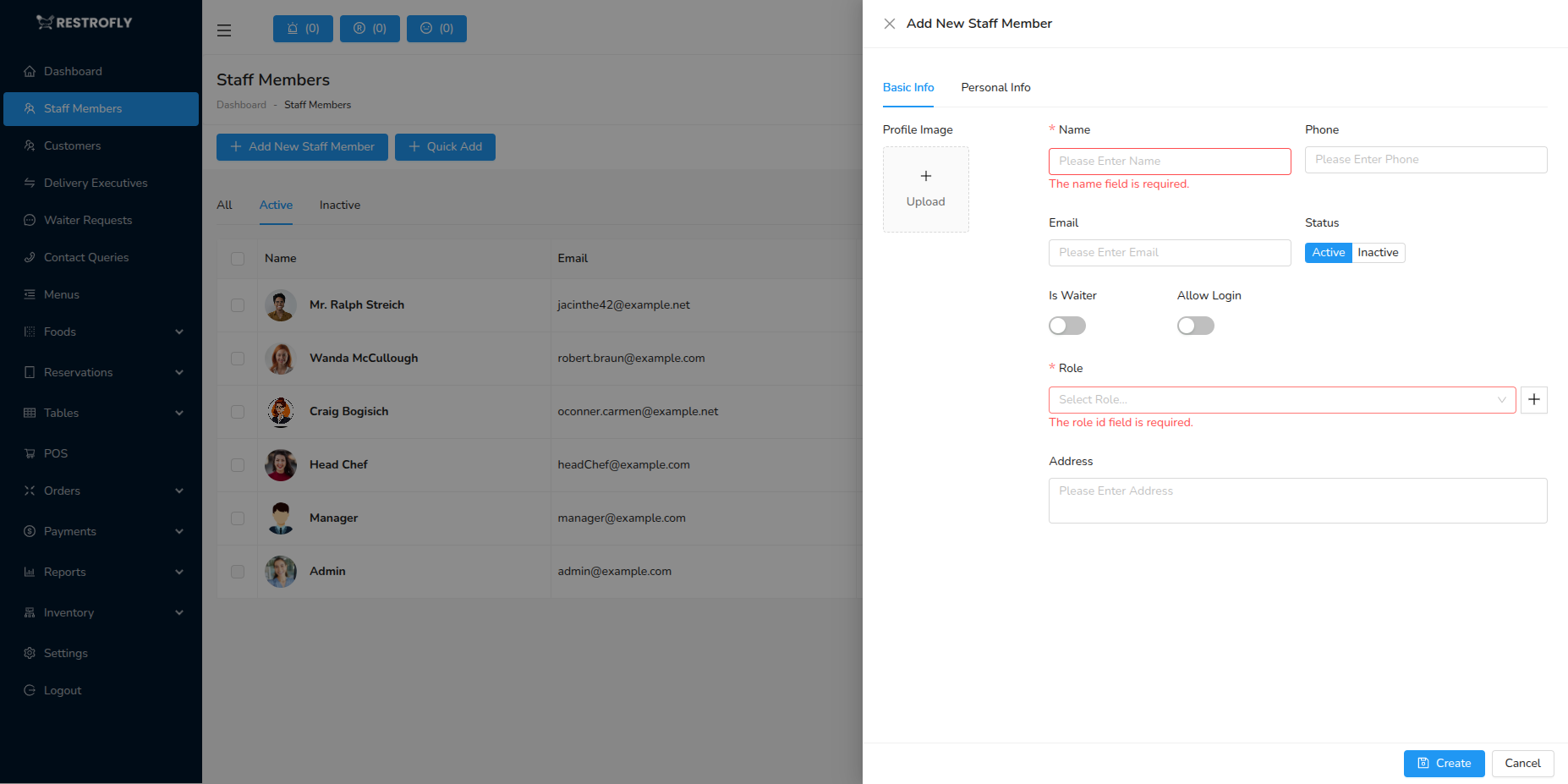Open the smiley feedback counter in the header
This screenshot has width=1568, height=784.
pyautogui.click(x=436, y=28)
